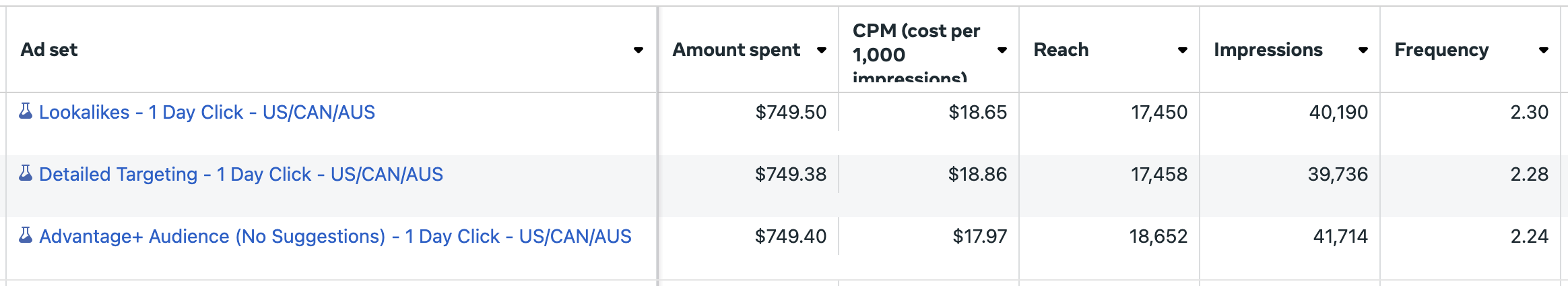The image size is (1568, 286).
Task: Select the $749.50 amount spent cell
Action: pos(791,112)
